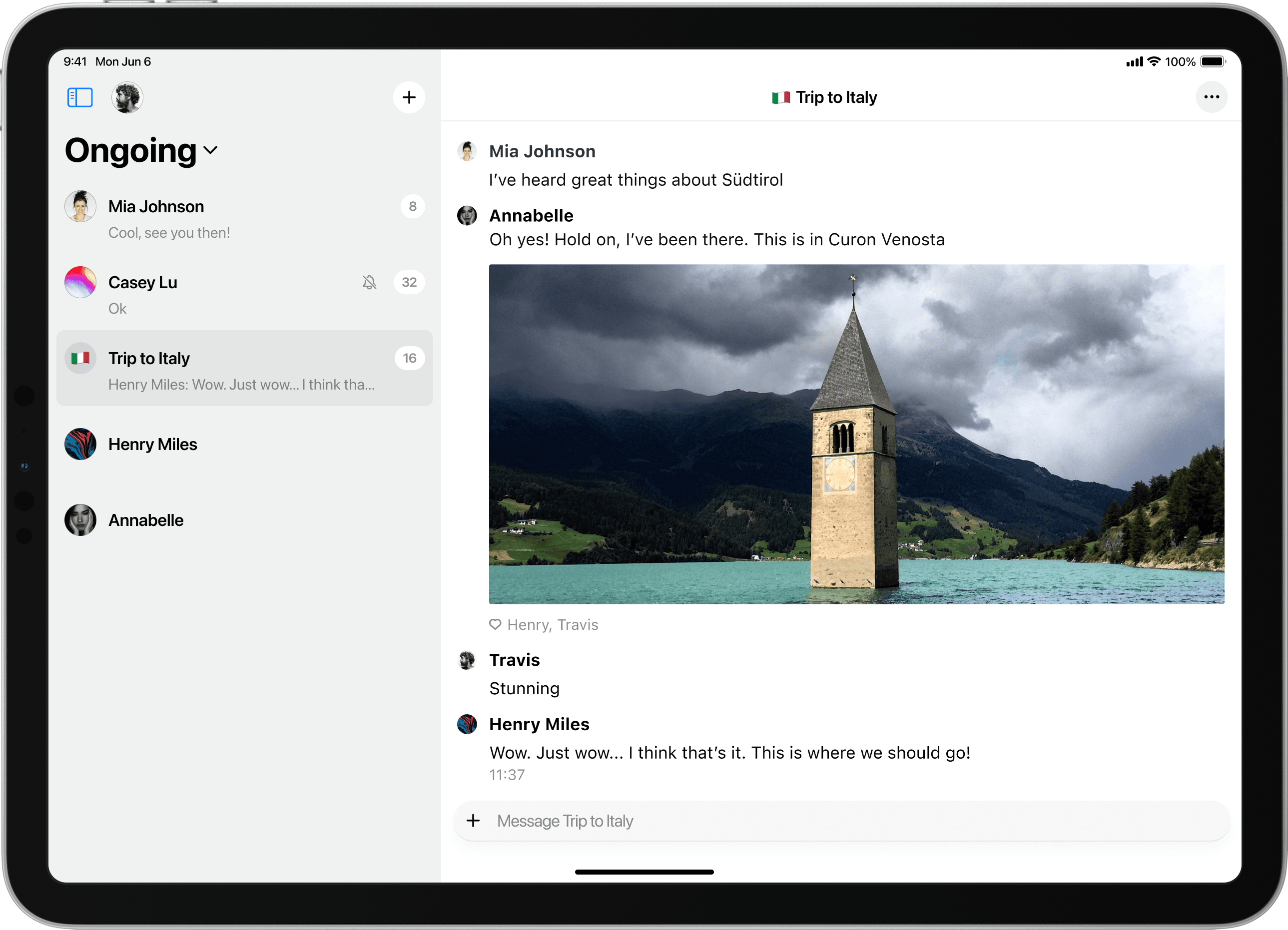
Task: Open the Mia Johnson conversation
Action: click(x=245, y=217)
